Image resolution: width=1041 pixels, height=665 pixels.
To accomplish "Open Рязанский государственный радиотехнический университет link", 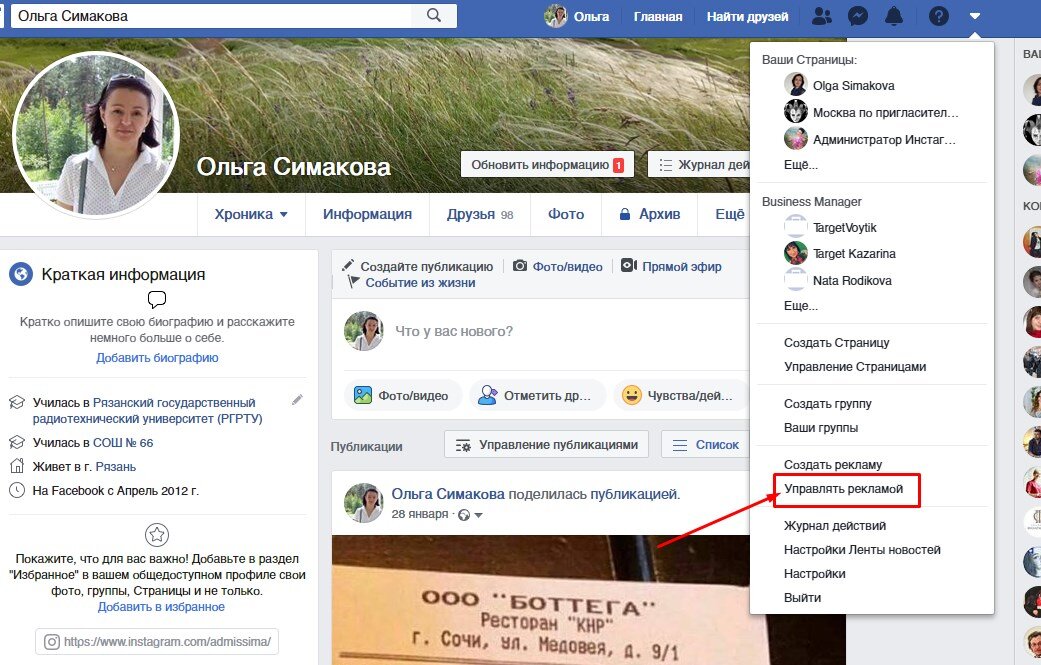I will pyautogui.click(x=147, y=411).
